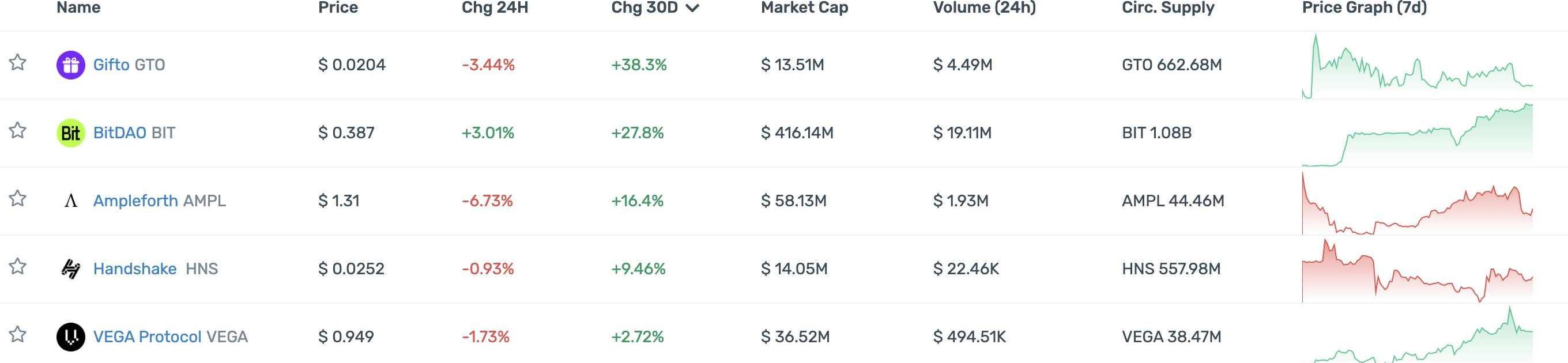Sort table by Market Cap column
Image resolution: width=1568 pixels, height=363 pixels.
point(804,8)
